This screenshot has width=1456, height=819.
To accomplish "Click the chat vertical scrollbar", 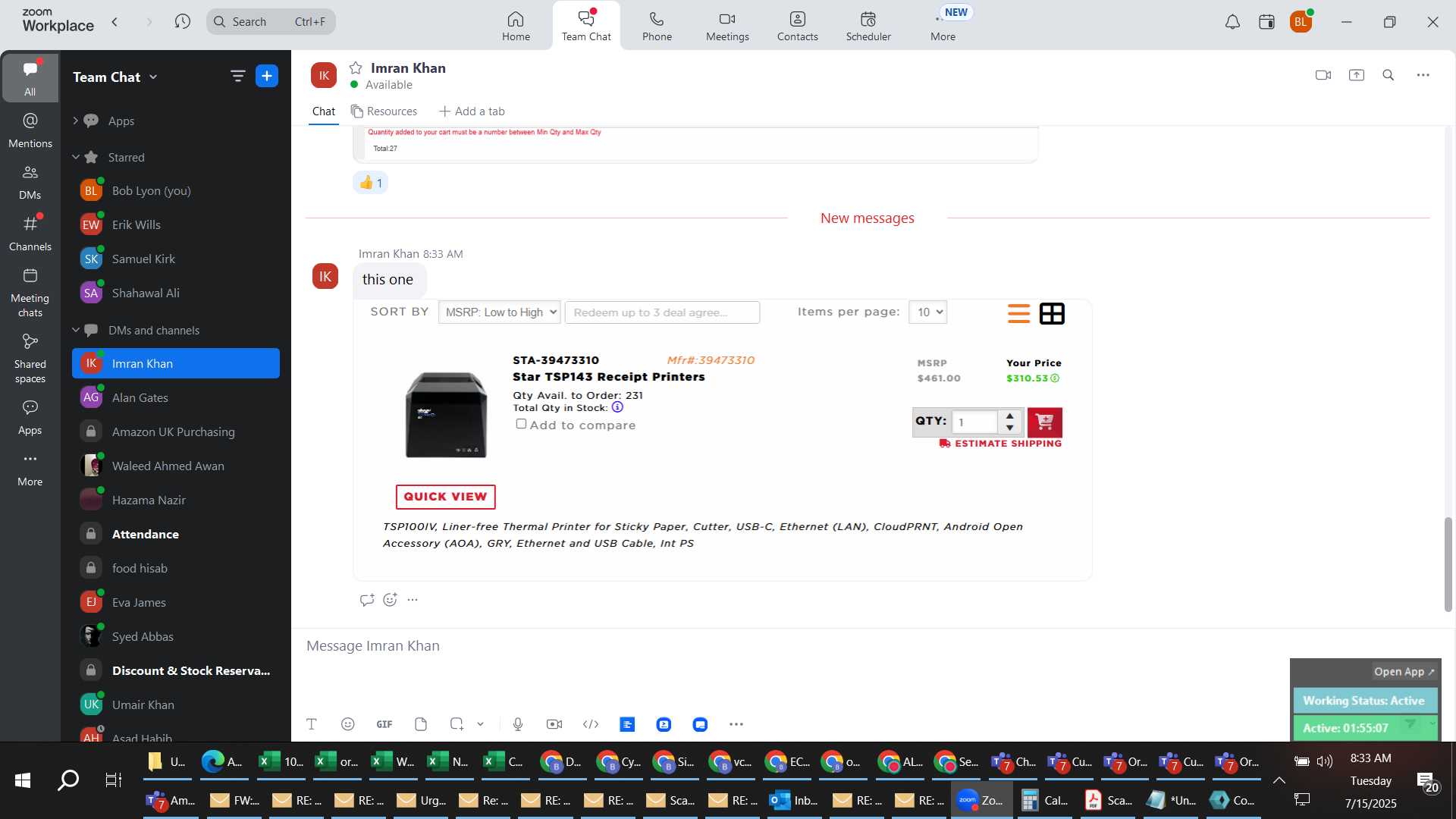I will [x=1448, y=564].
